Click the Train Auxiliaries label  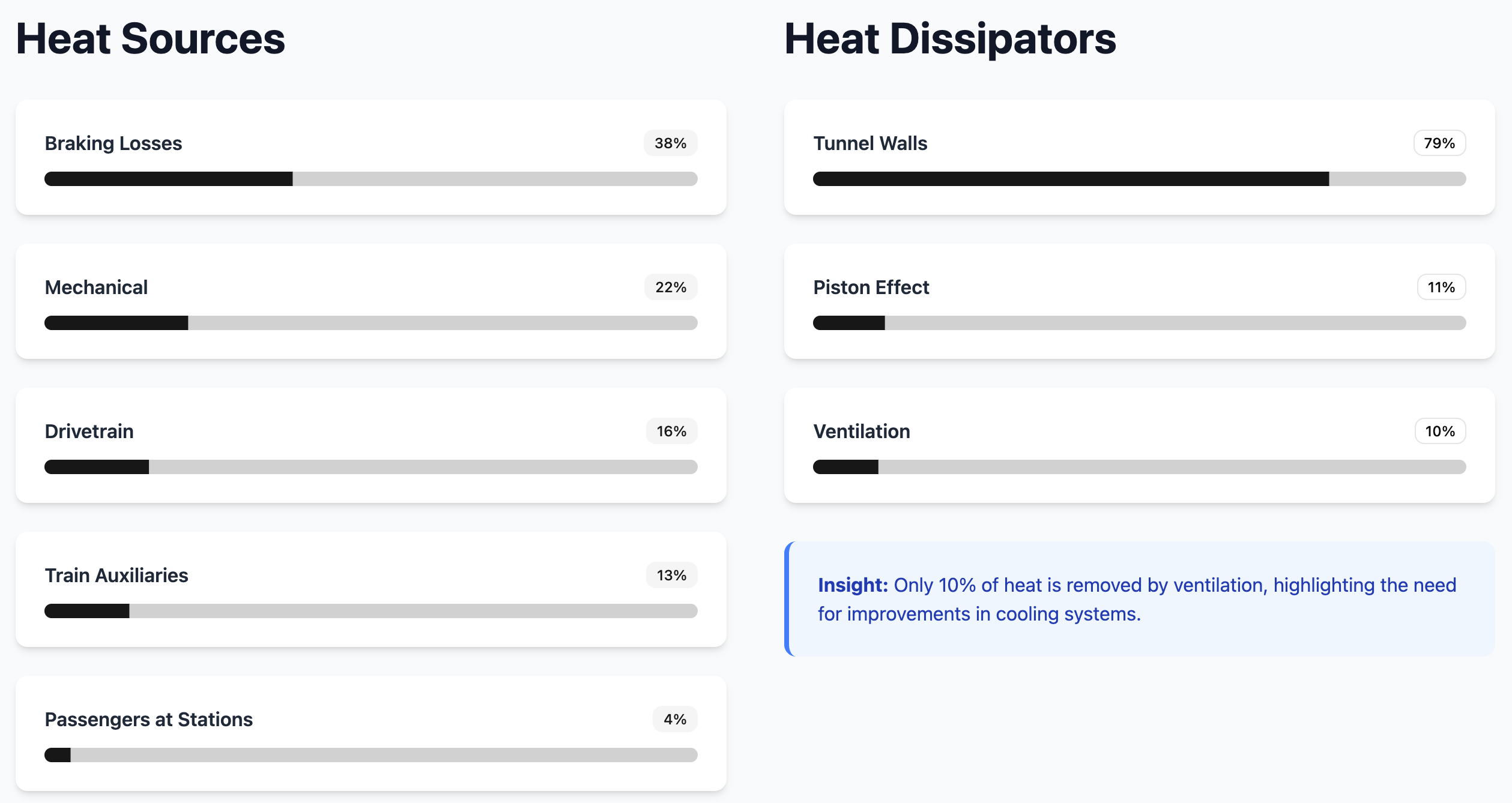pos(116,575)
